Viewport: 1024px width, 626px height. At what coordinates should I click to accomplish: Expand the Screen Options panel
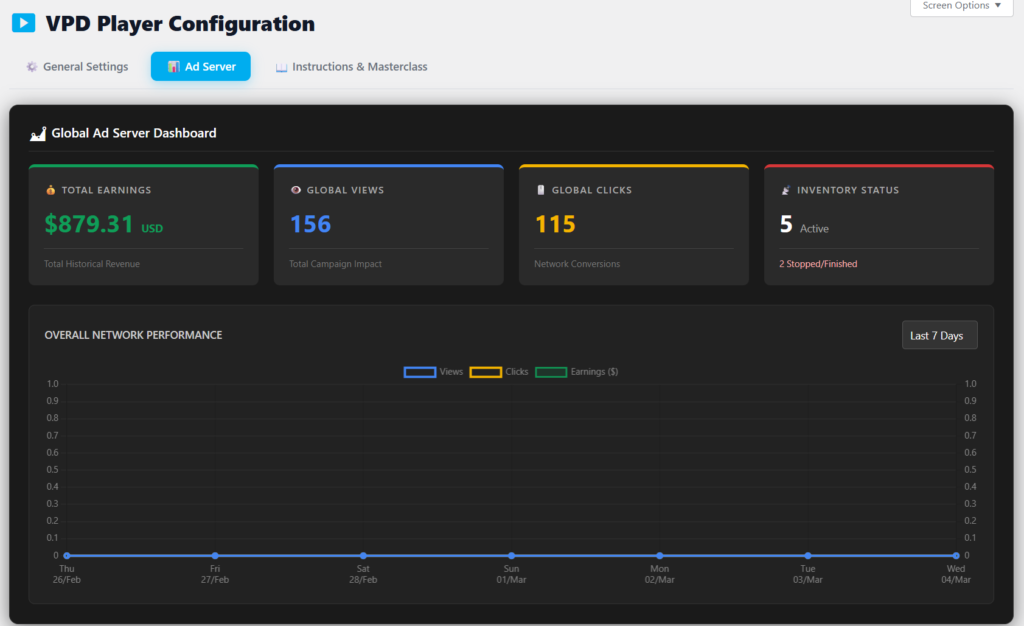961,6
